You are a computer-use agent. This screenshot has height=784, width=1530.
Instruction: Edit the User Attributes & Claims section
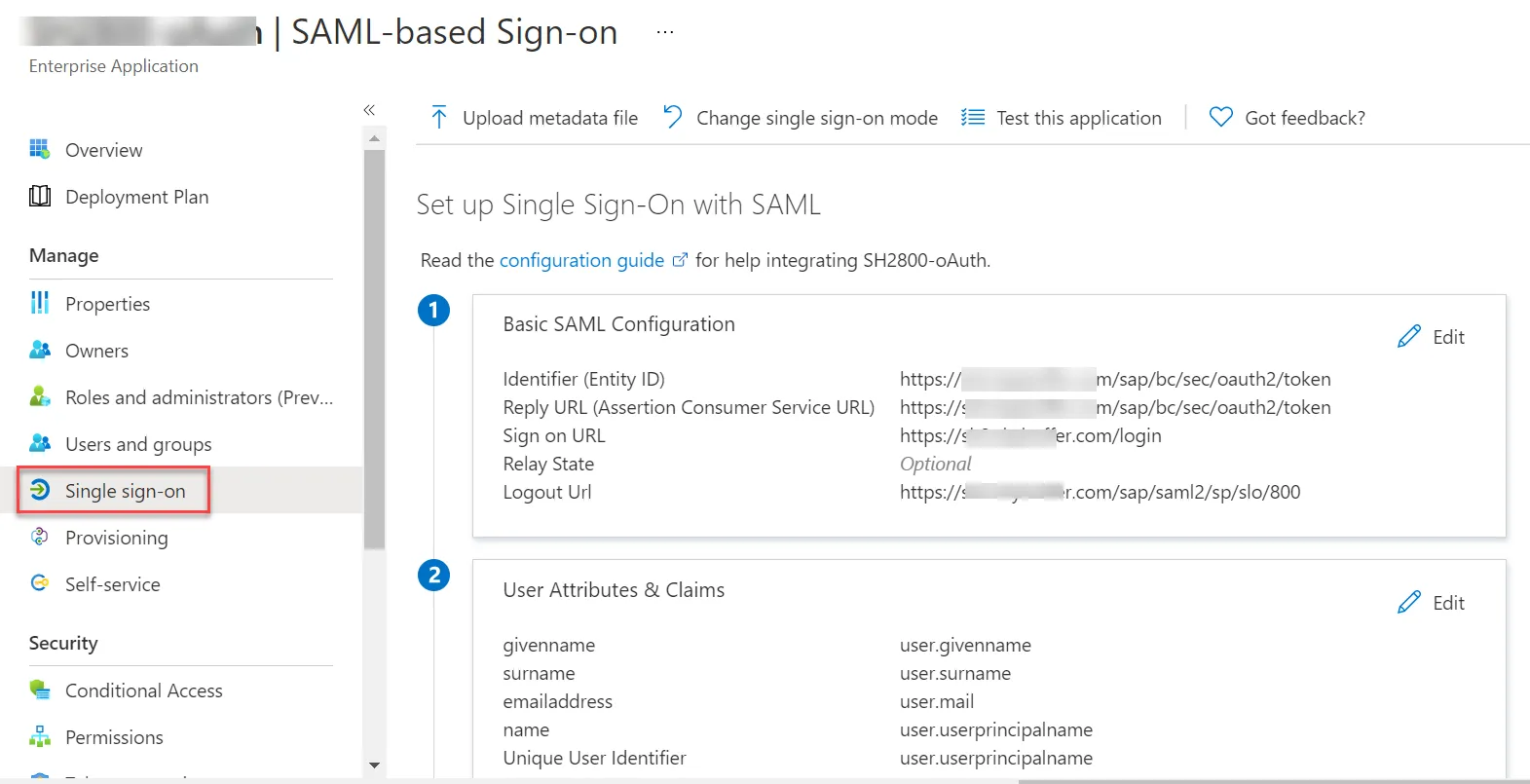pyautogui.click(x=1431, y=603)
